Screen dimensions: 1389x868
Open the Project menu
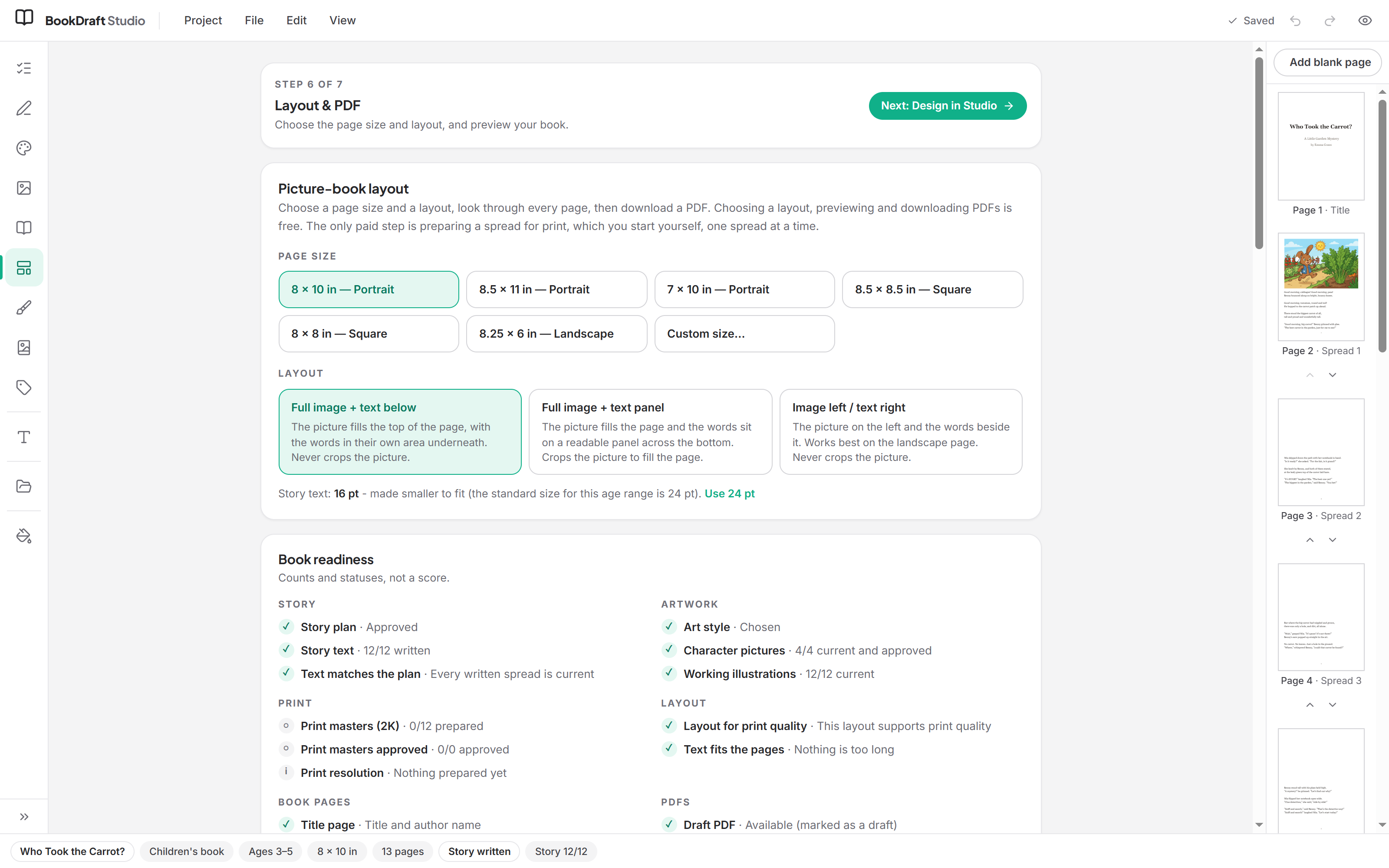pyautogui.click(x=203, y=21)
